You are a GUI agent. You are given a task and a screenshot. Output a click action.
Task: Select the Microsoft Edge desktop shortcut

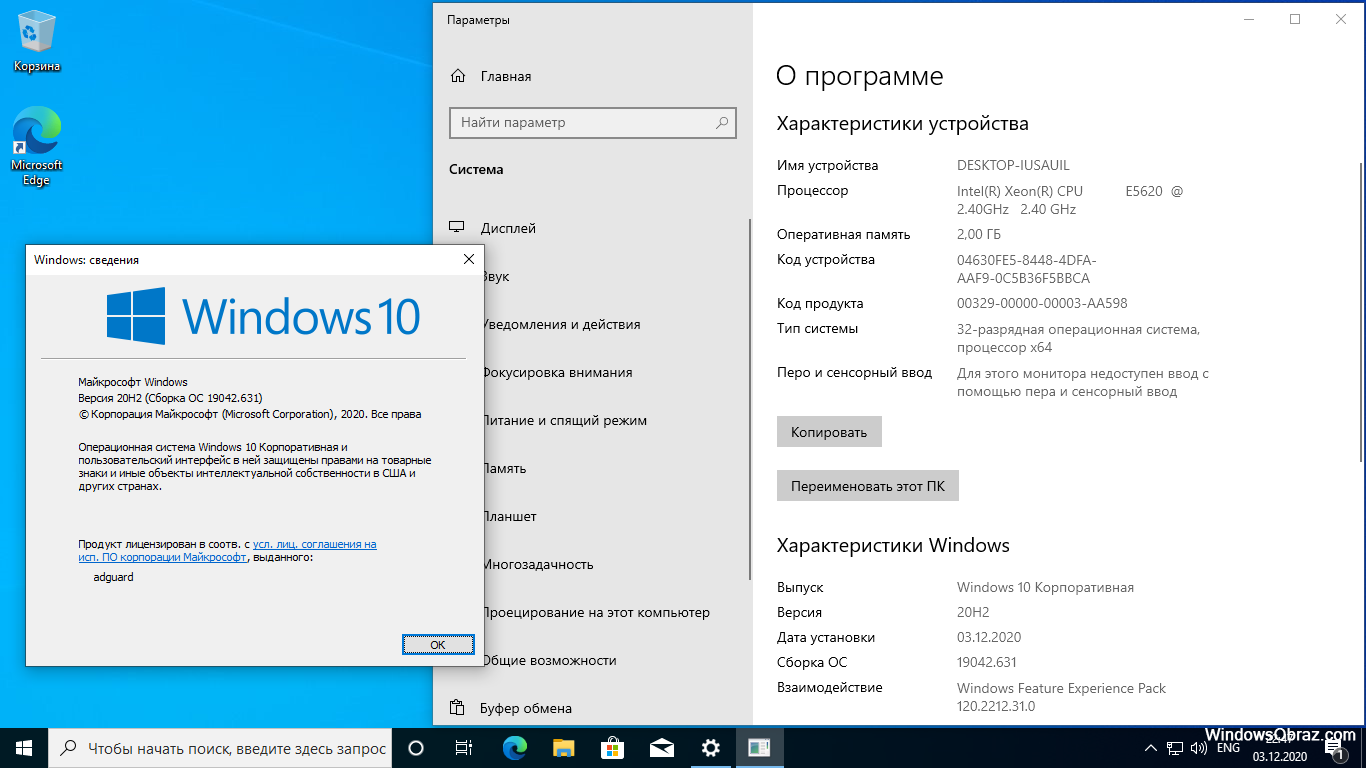coord(37,148)
